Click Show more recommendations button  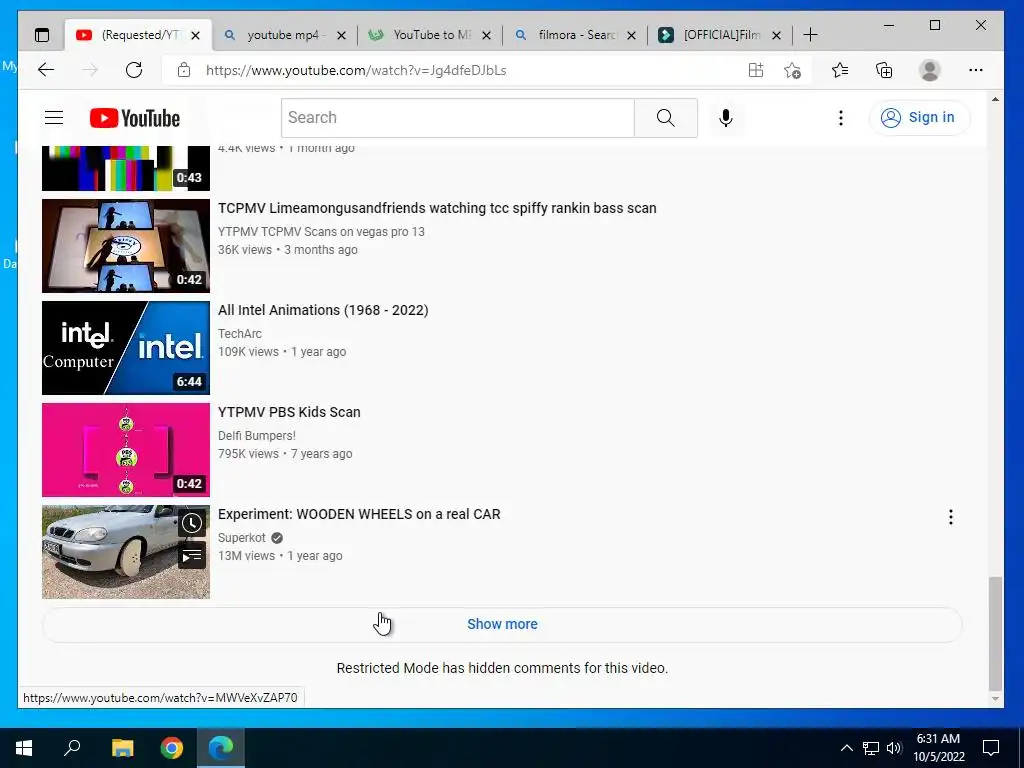[502, 624]
